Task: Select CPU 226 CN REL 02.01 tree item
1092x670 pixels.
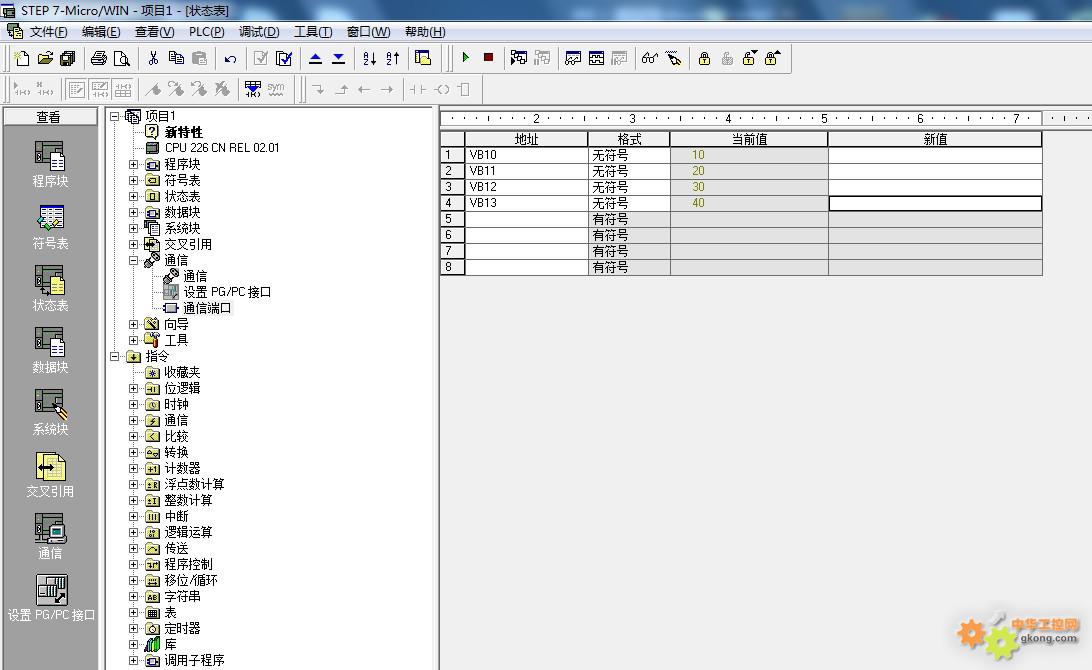Action: 221,148
